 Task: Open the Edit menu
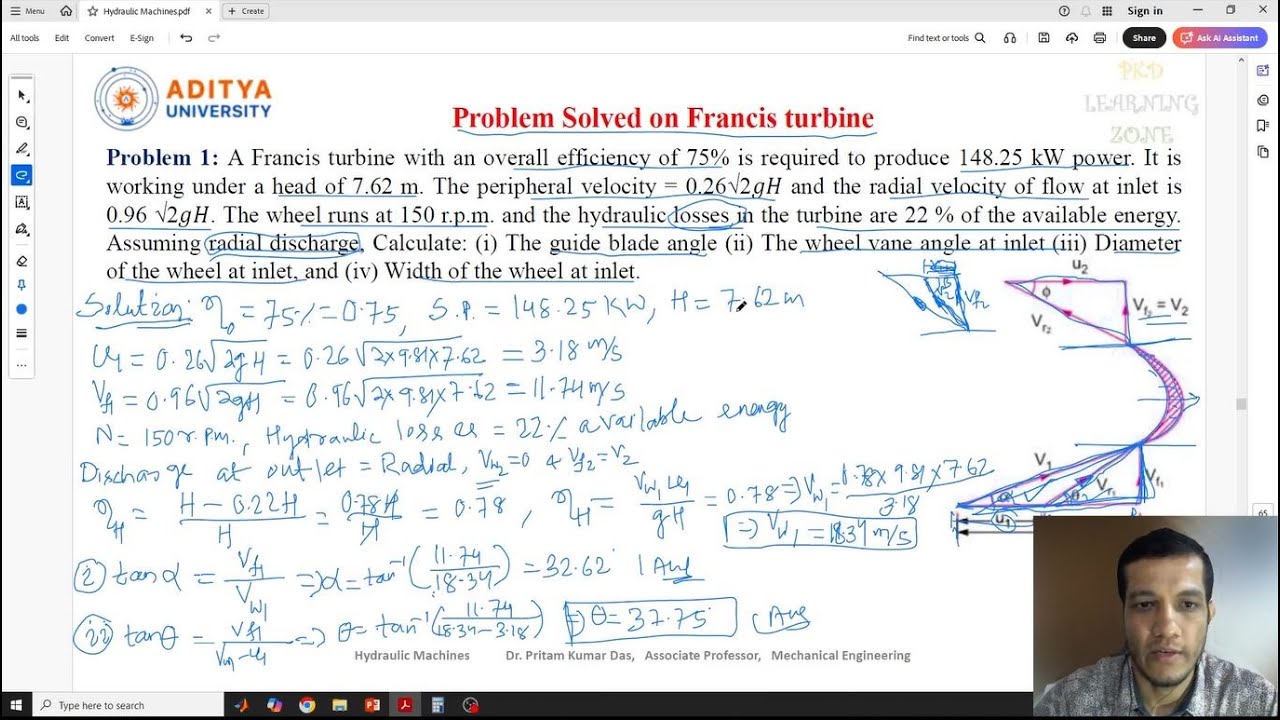tap(62, 38)
